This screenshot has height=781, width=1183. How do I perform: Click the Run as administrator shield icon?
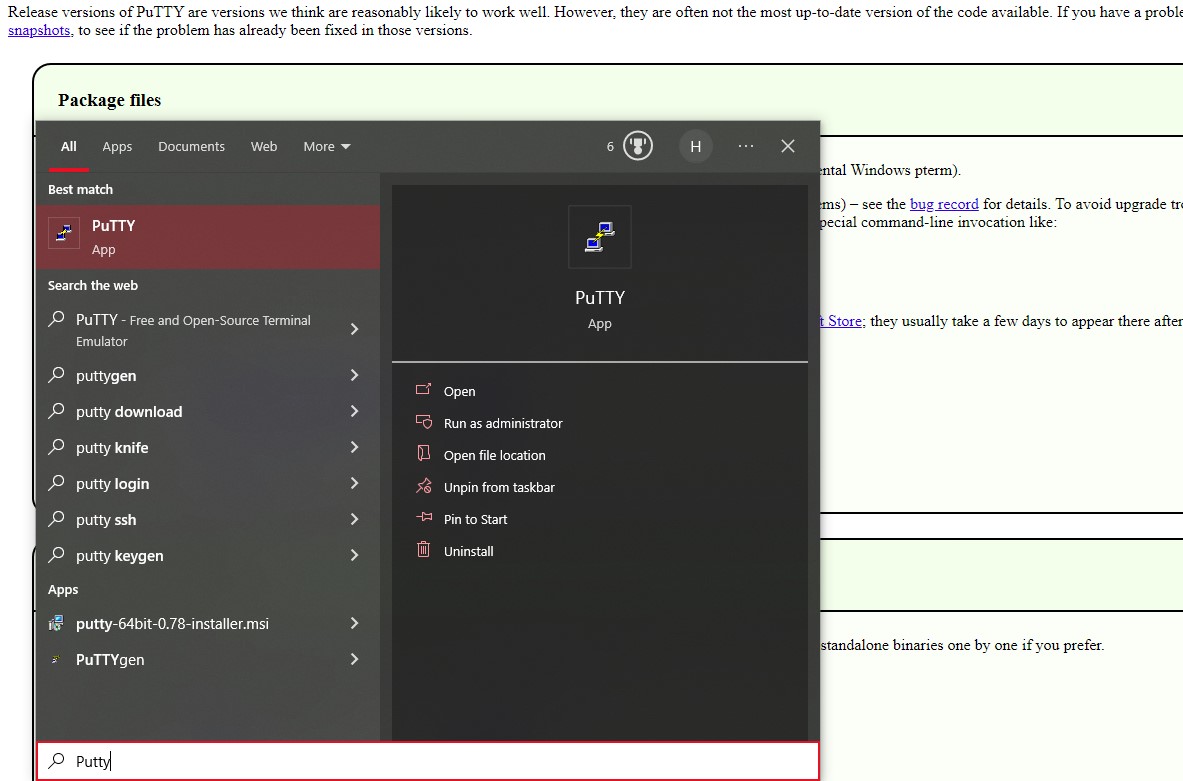(424, 423)
